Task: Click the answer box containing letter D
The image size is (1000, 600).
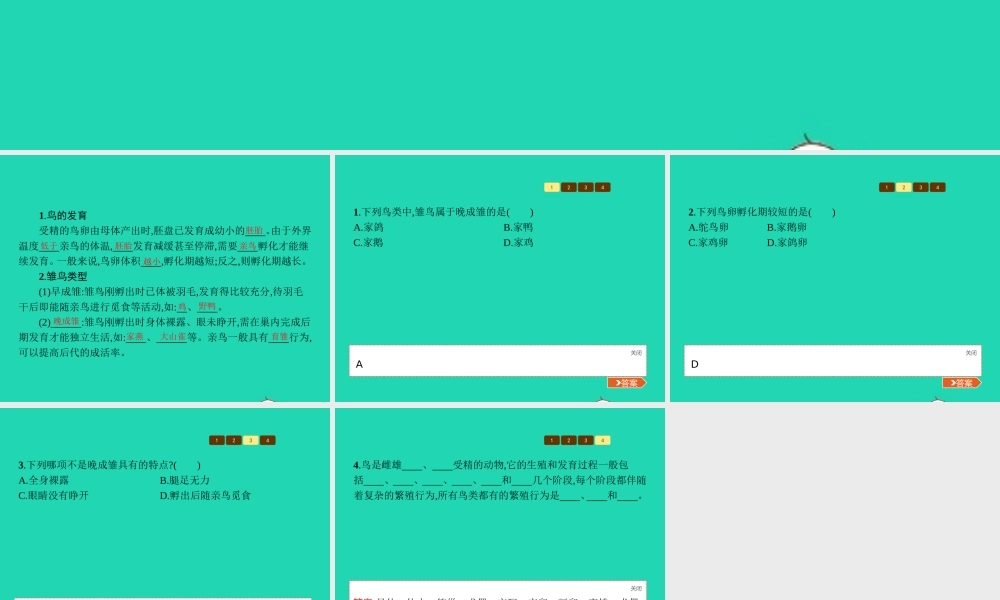Action: pos(832,361)
